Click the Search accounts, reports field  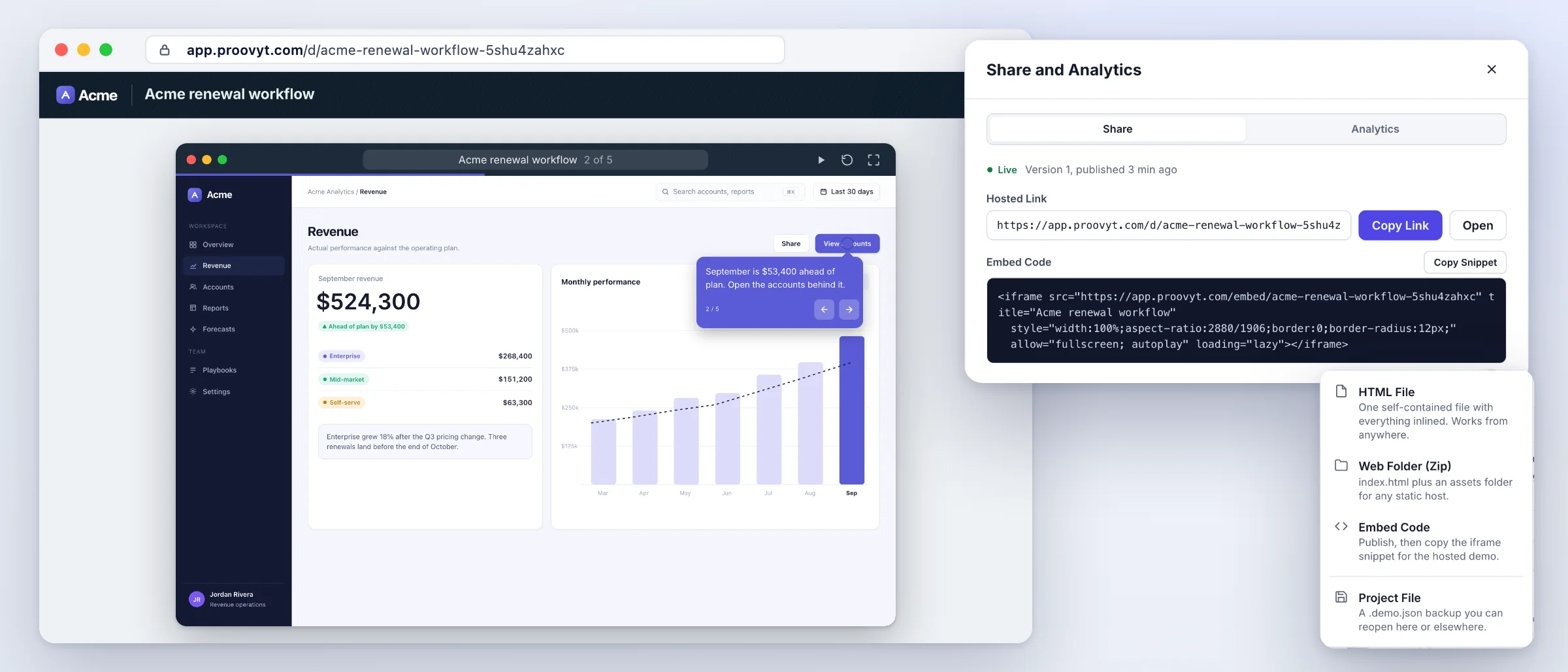[730, 192]
